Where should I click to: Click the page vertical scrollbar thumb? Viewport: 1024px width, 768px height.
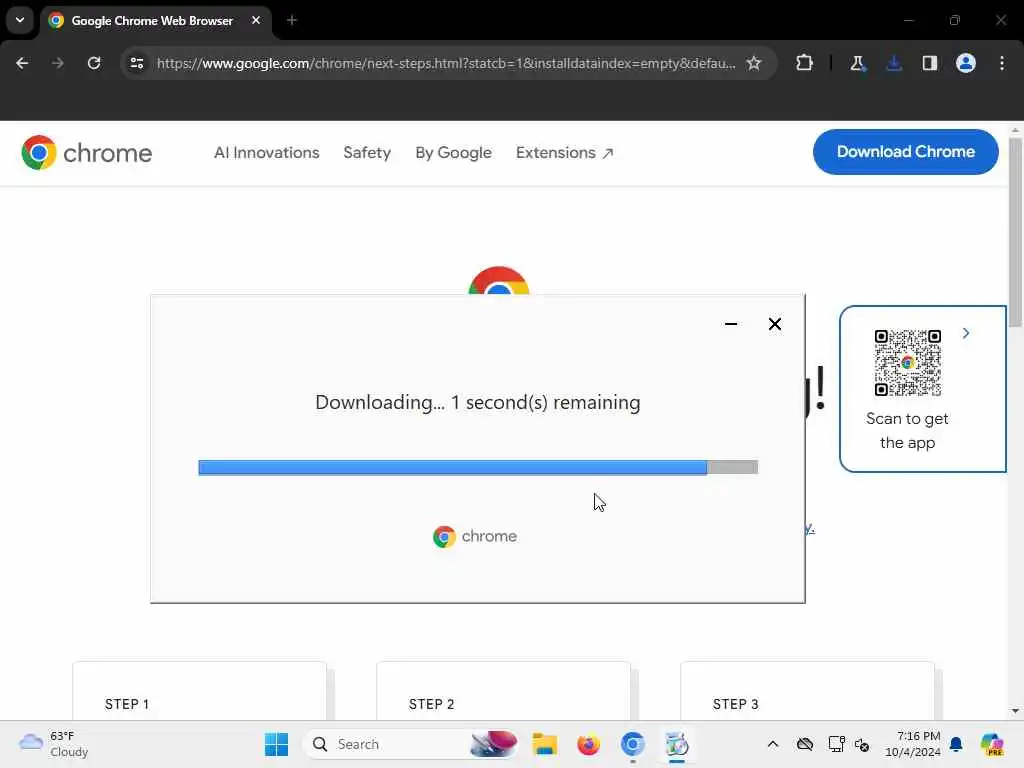coord(1015,232)
